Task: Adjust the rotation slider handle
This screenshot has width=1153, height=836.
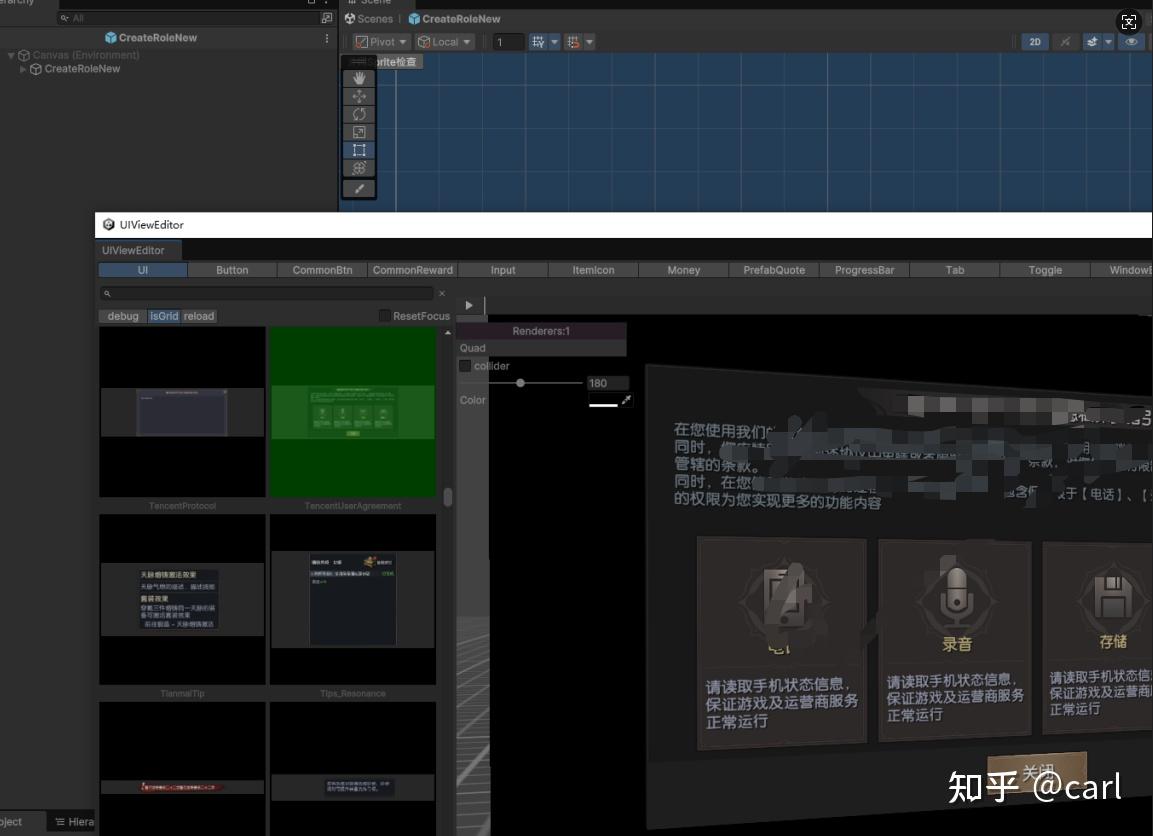Action: pos(521,383)
